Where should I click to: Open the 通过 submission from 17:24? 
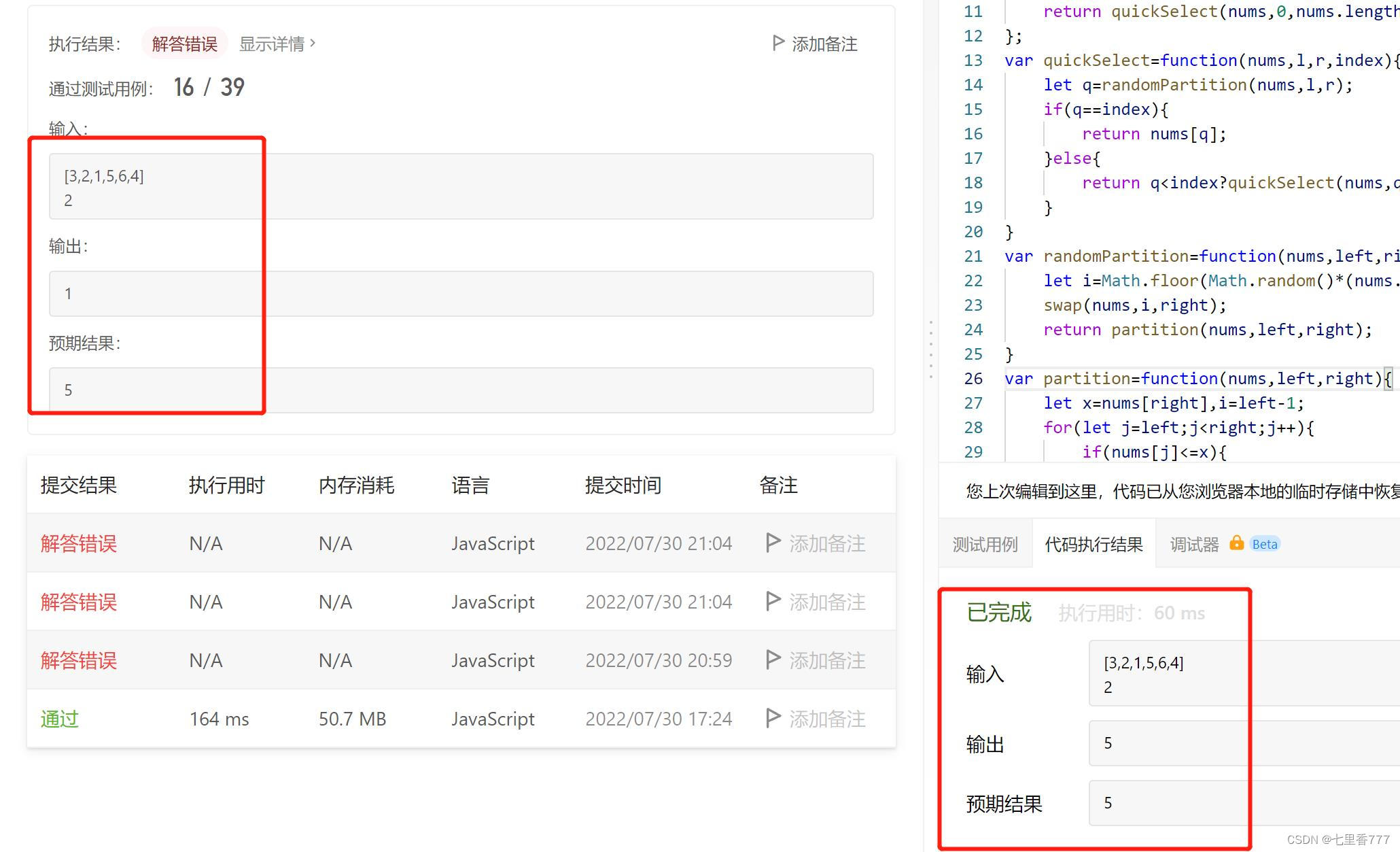click(60, 719)
